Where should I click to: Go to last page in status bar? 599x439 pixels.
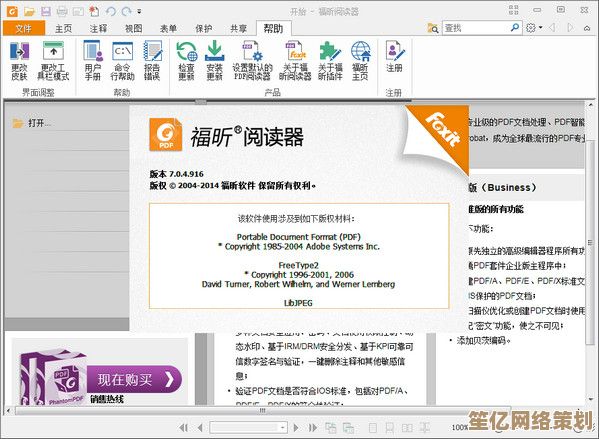312,428
